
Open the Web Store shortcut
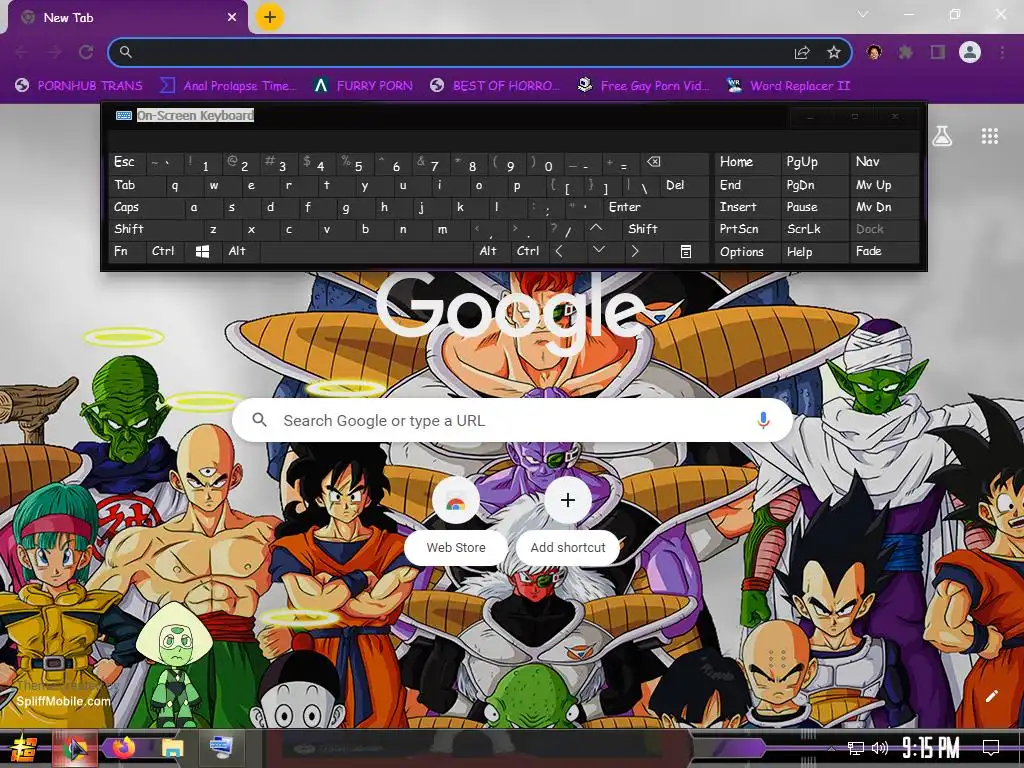[x=456, y=521]
